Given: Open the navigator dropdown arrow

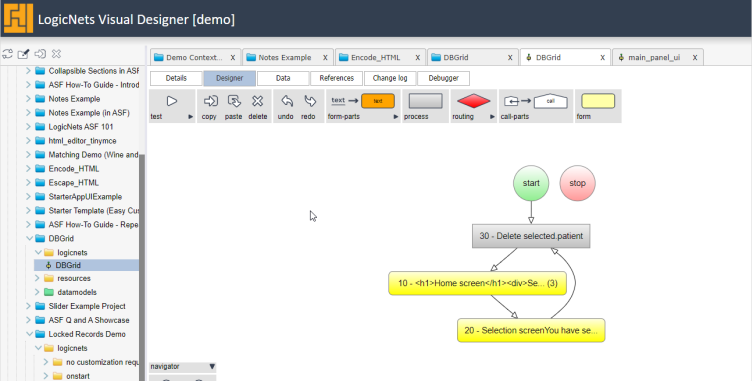Looking at the screenshot, I should 212,367.
